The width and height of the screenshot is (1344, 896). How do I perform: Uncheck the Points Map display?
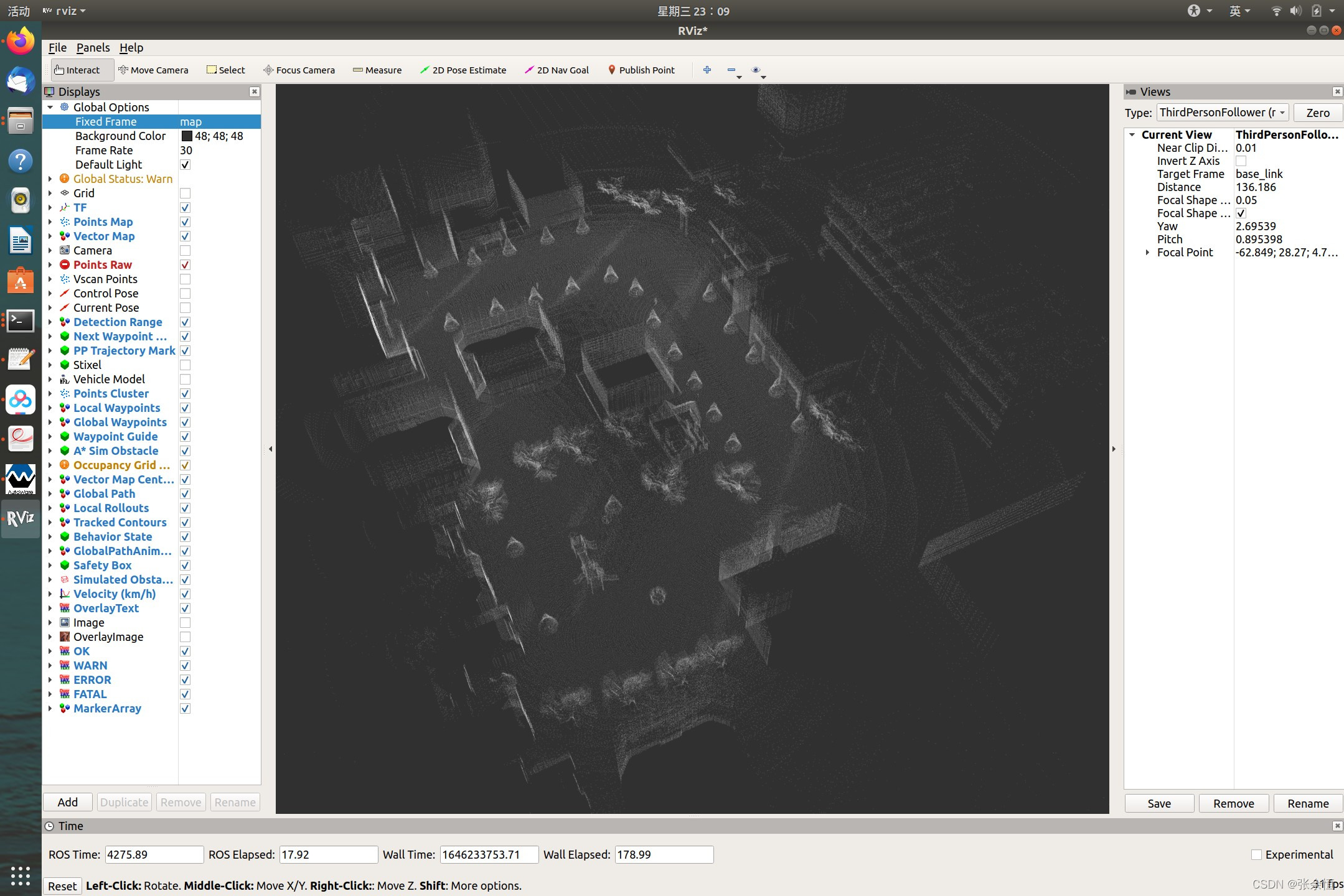pyautogui.click(x=185, y=222)
